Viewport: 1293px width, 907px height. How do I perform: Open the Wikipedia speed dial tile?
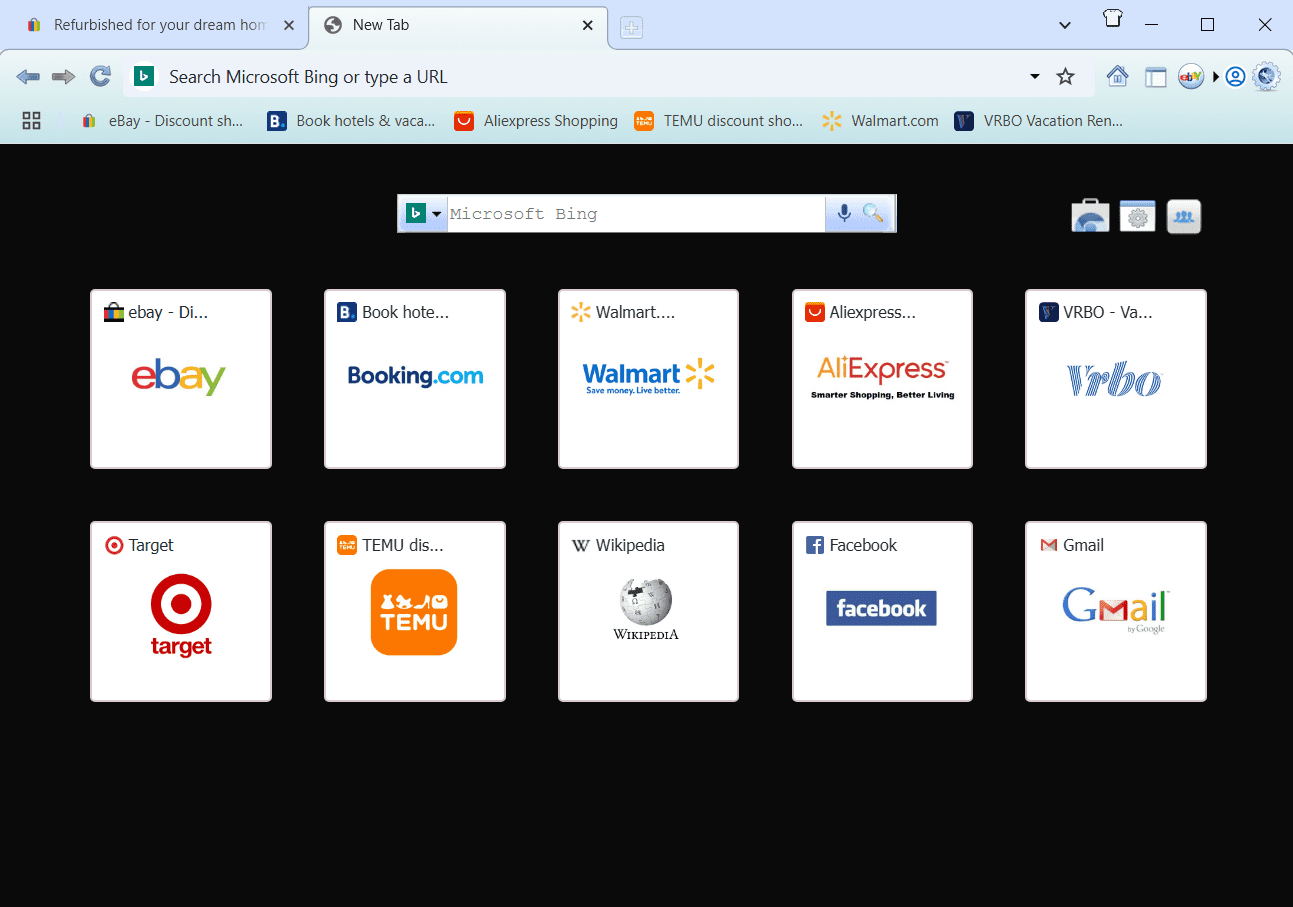point(648,611)
